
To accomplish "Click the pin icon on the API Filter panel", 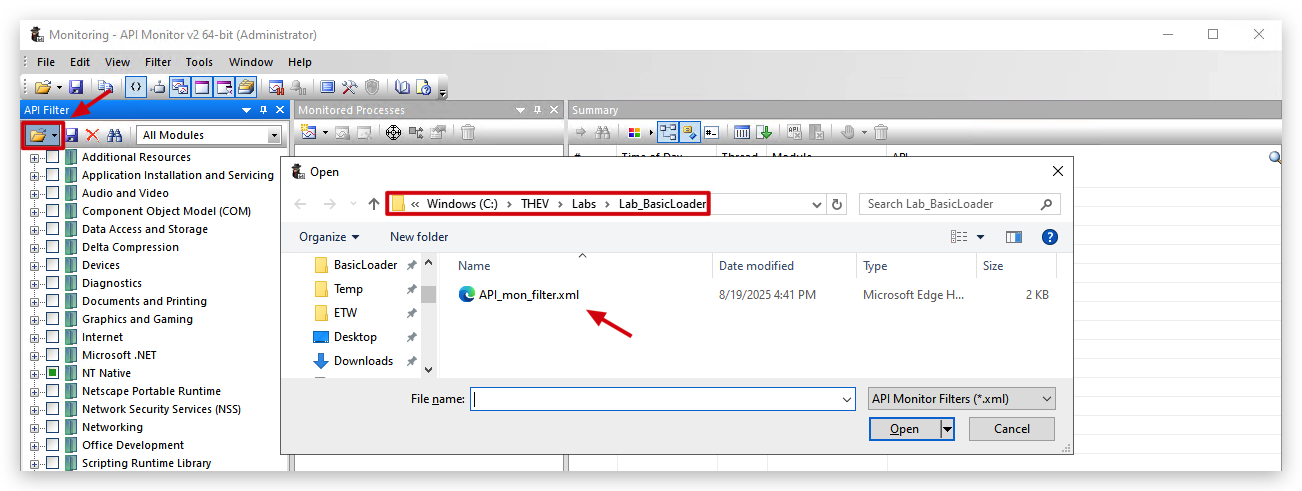I will [263, 110].
